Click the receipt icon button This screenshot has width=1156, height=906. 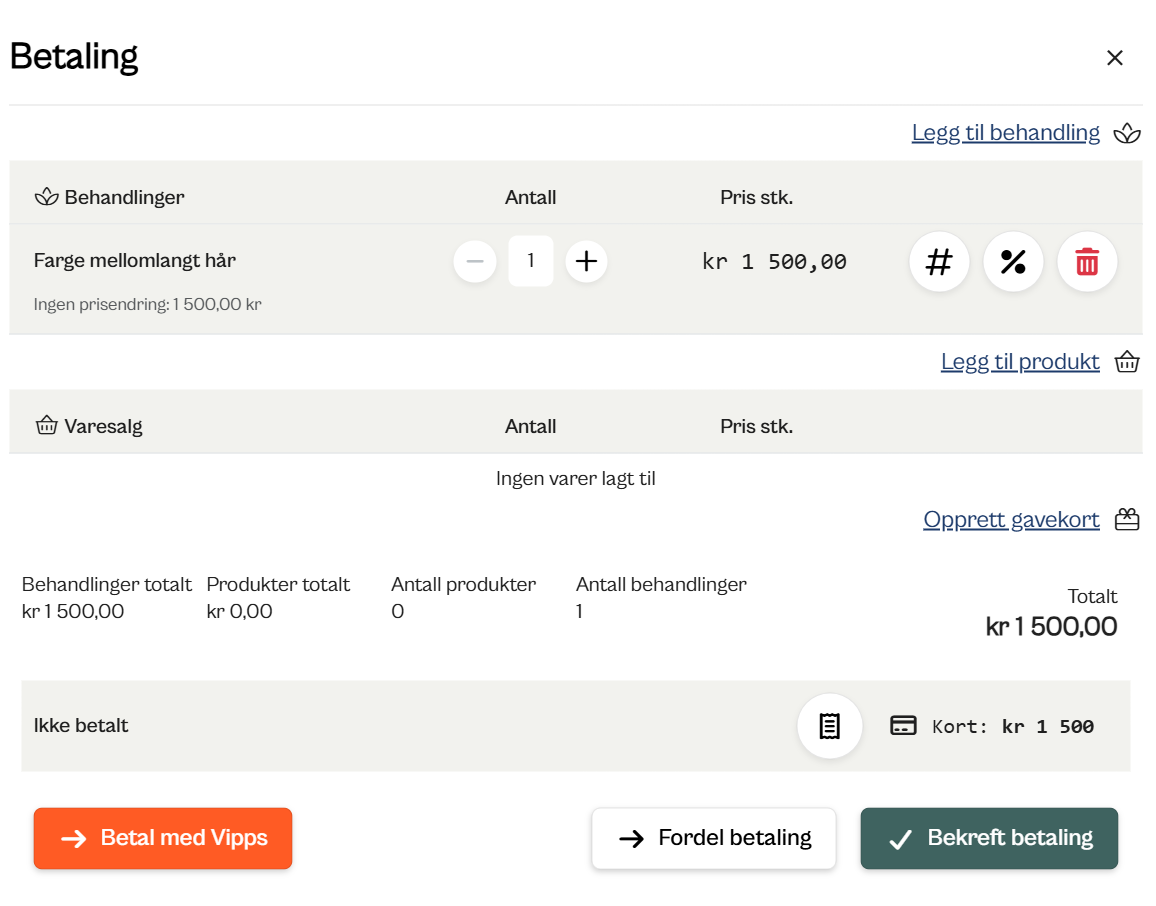point(829,726)
